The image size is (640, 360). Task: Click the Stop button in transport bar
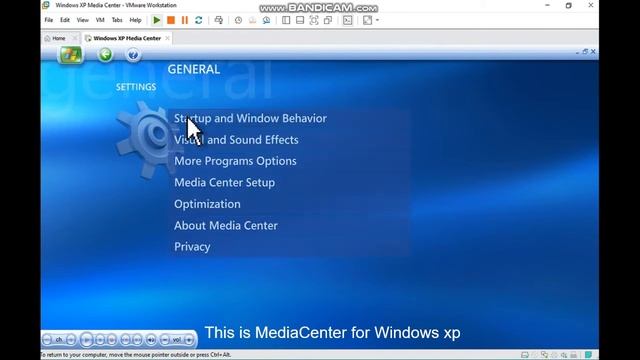100,340
